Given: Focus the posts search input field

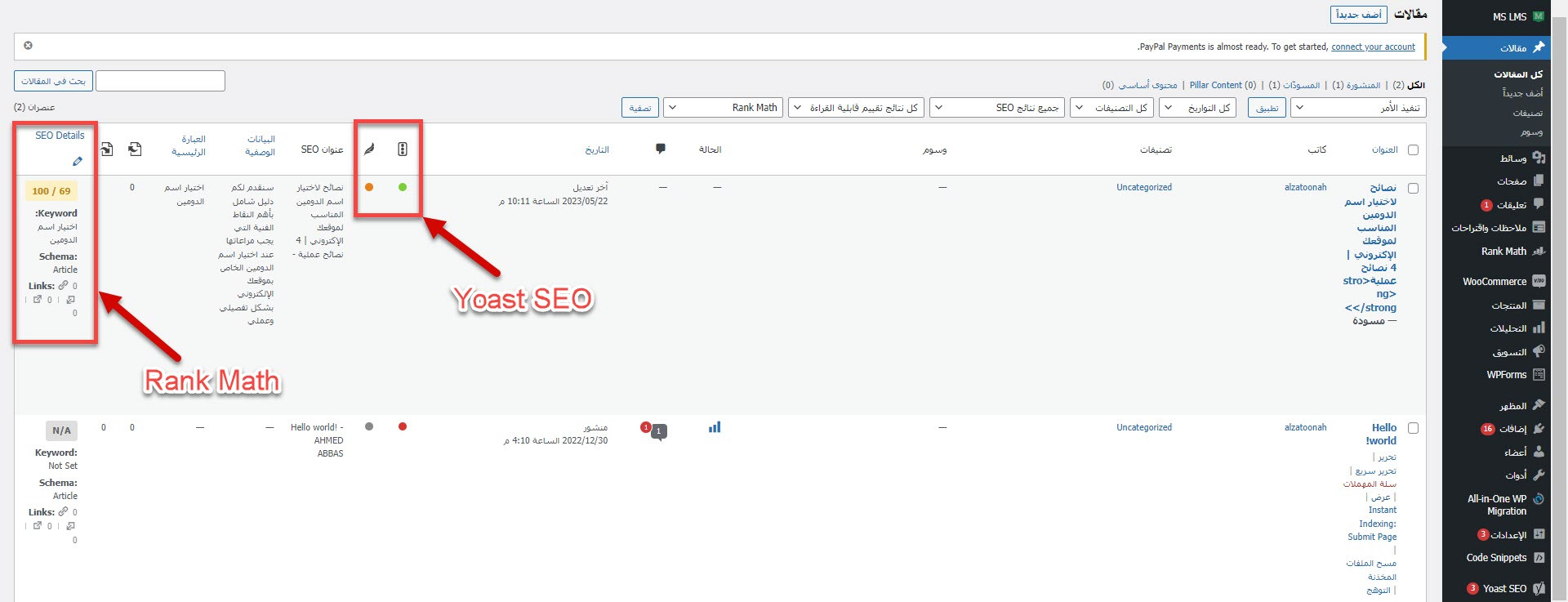Looking at the screenshot, I should [160, 81].
